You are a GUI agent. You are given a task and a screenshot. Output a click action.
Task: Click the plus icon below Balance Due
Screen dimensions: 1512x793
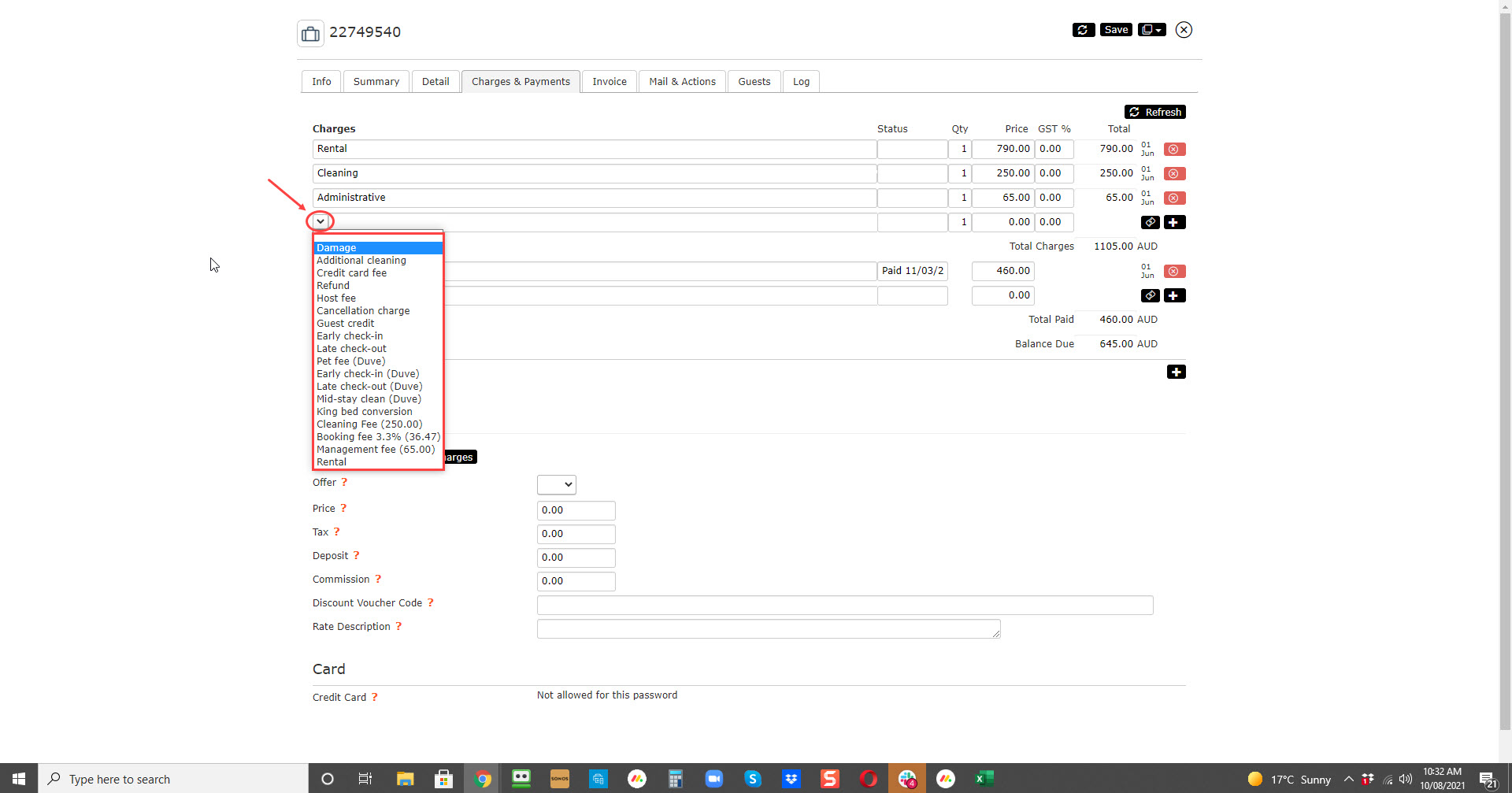1177,372
